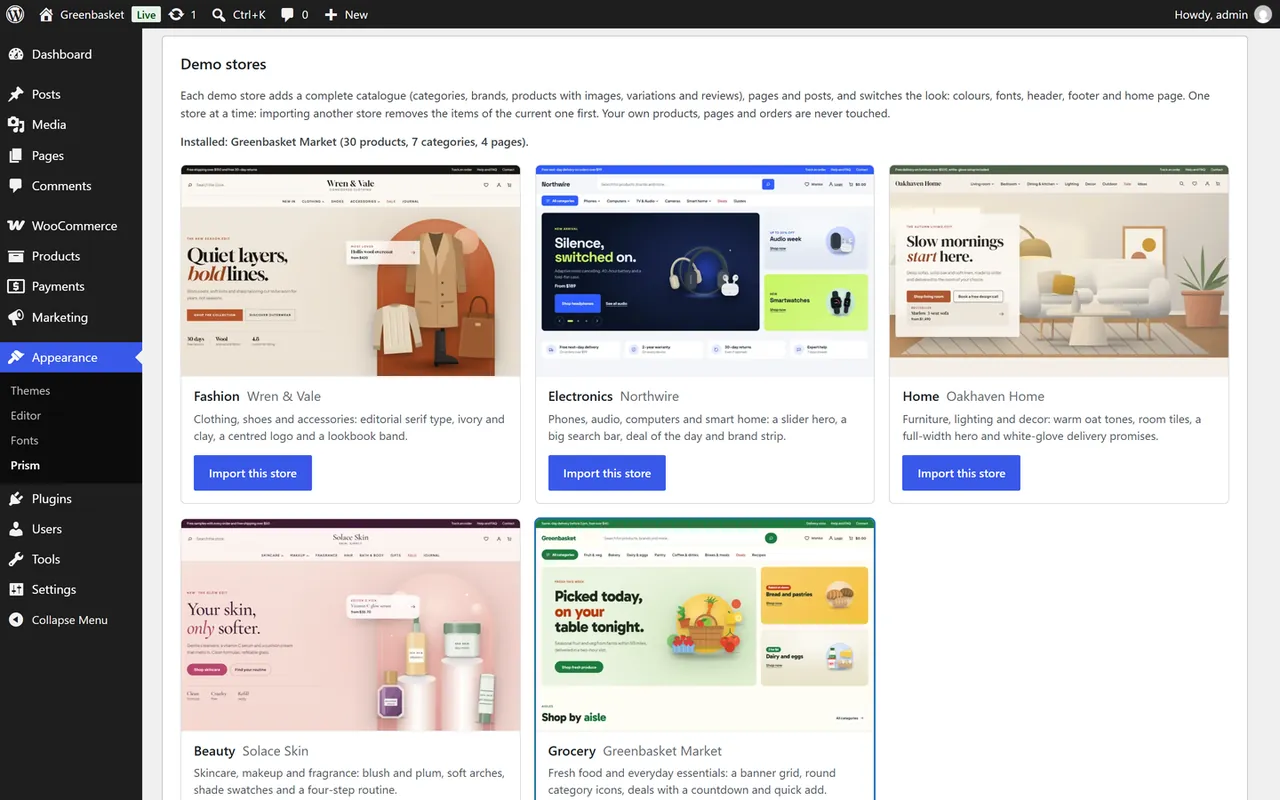Click the Live status badge
1280x800 pixels.
tap(146, 14)
